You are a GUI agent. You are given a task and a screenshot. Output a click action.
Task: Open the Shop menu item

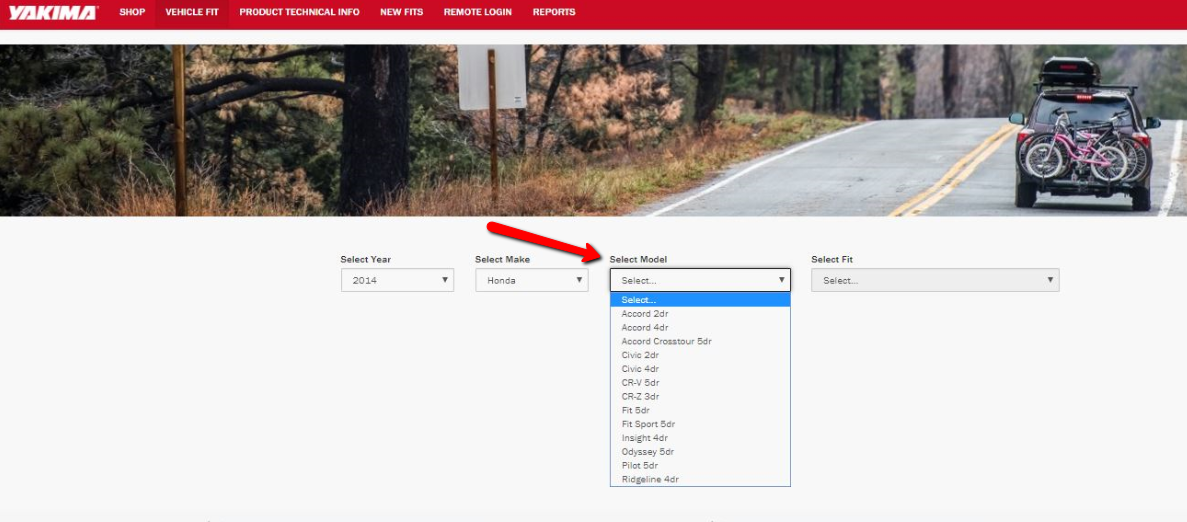click(x=132, y=12)
